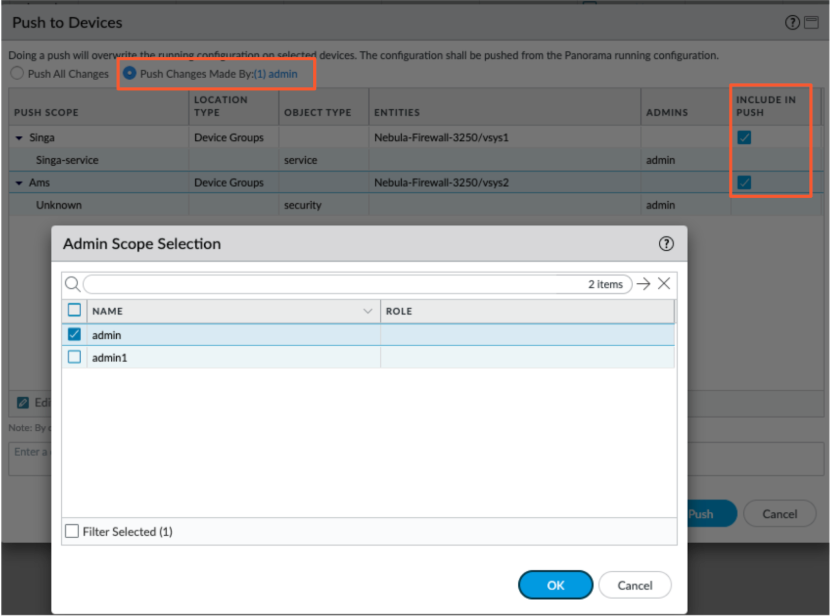The height and width of the screenshot is (616, 831).
Task: Clear the search with the X icon
Action: point(663,284)
